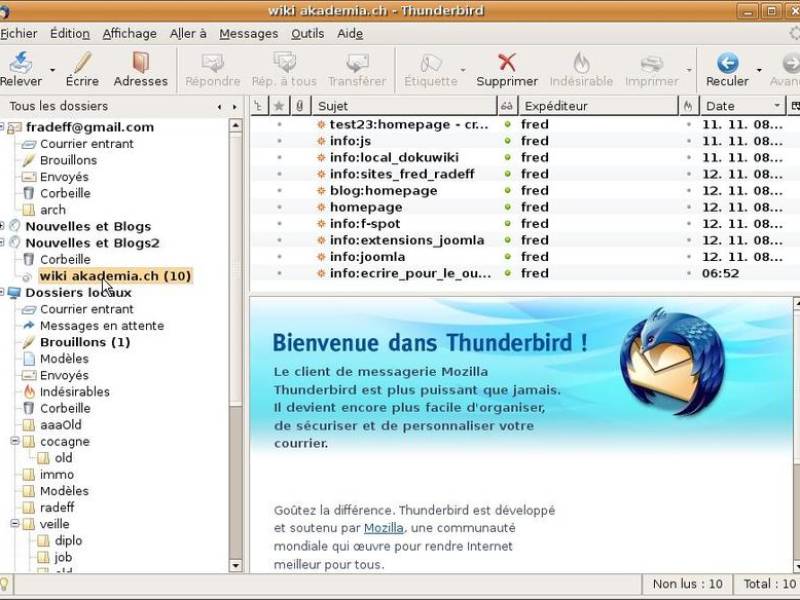The height and width of the screenshot is (600, 800).
Task: Go back with Reculer arrow
Action: [728, 63]
